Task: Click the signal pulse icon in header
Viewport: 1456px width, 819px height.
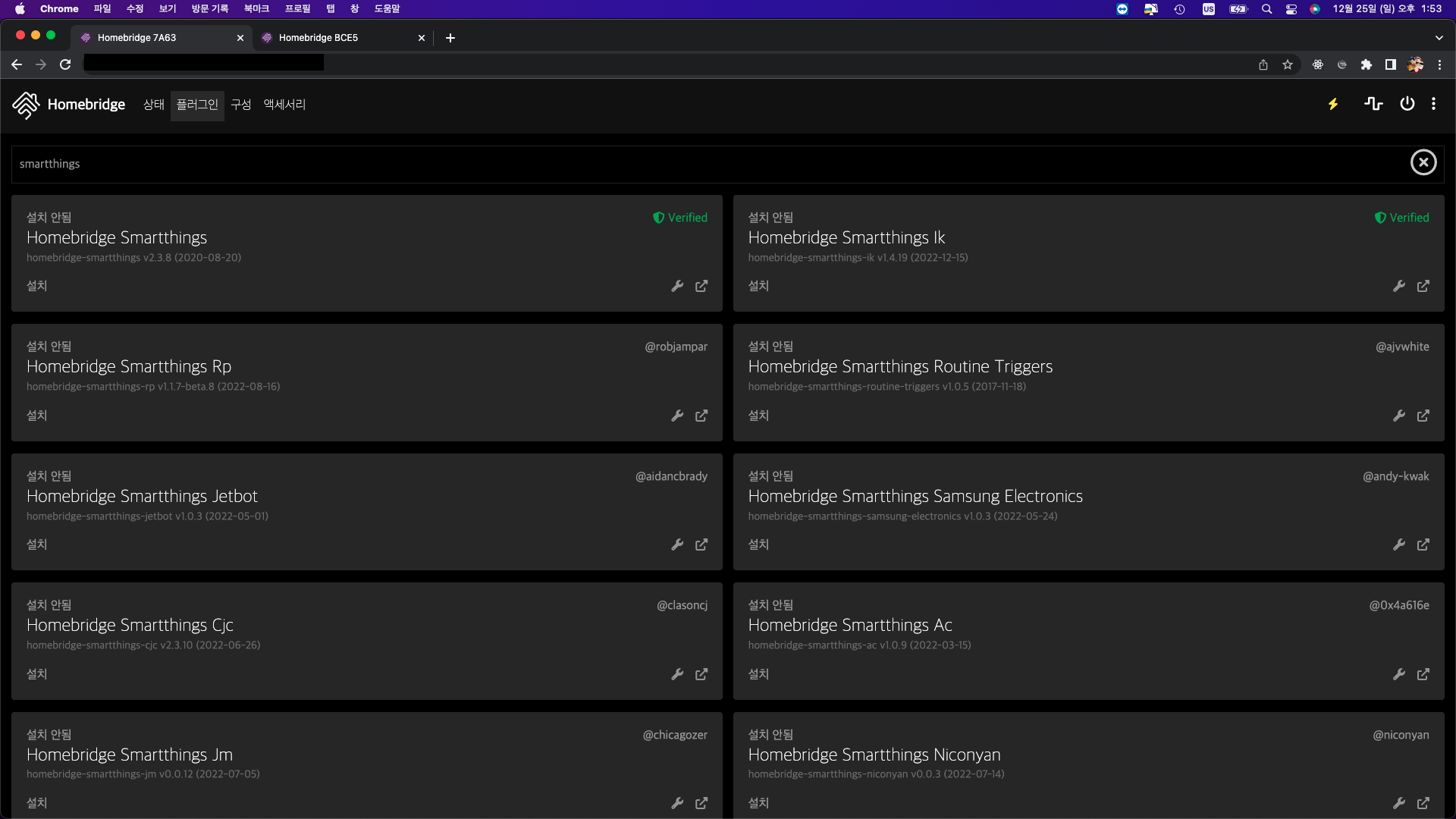Action: (1373, 104)
